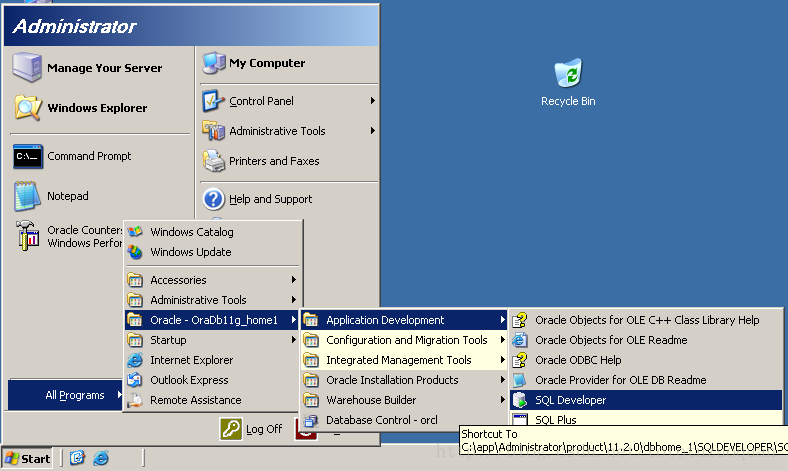Open Command Prompt shortcut
The image size is (788, 471).
pyautogui.click(x=73, y=156)
